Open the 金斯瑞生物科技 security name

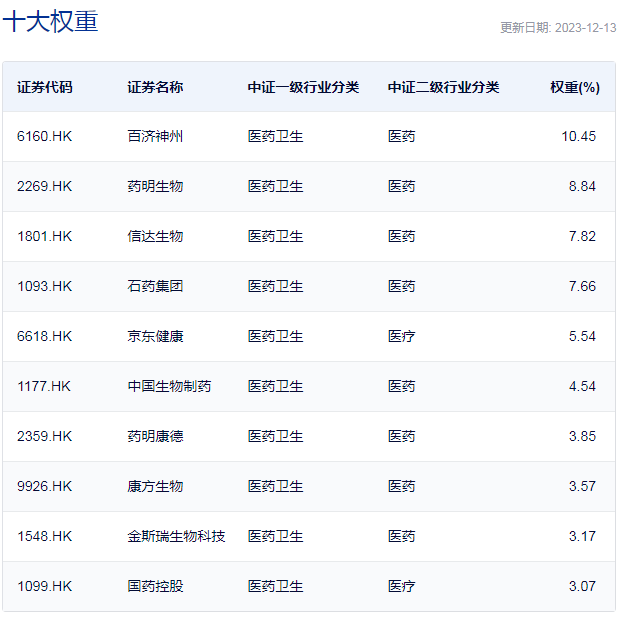click(x=176, y=536)
